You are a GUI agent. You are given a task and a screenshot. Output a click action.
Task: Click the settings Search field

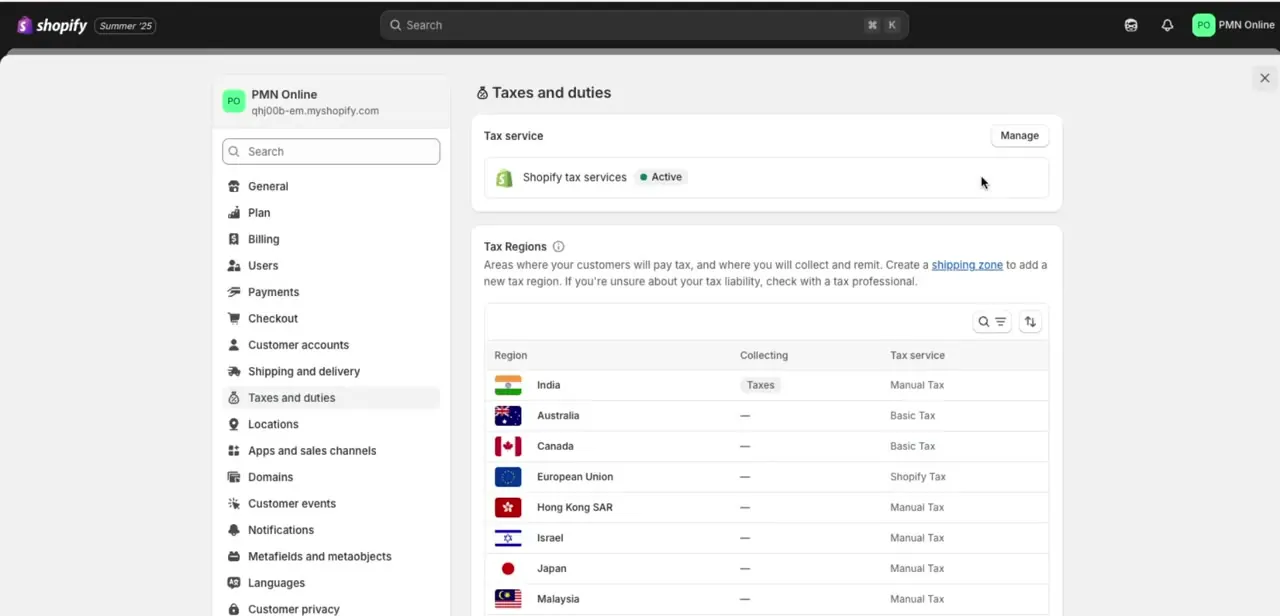click(331, 151)
